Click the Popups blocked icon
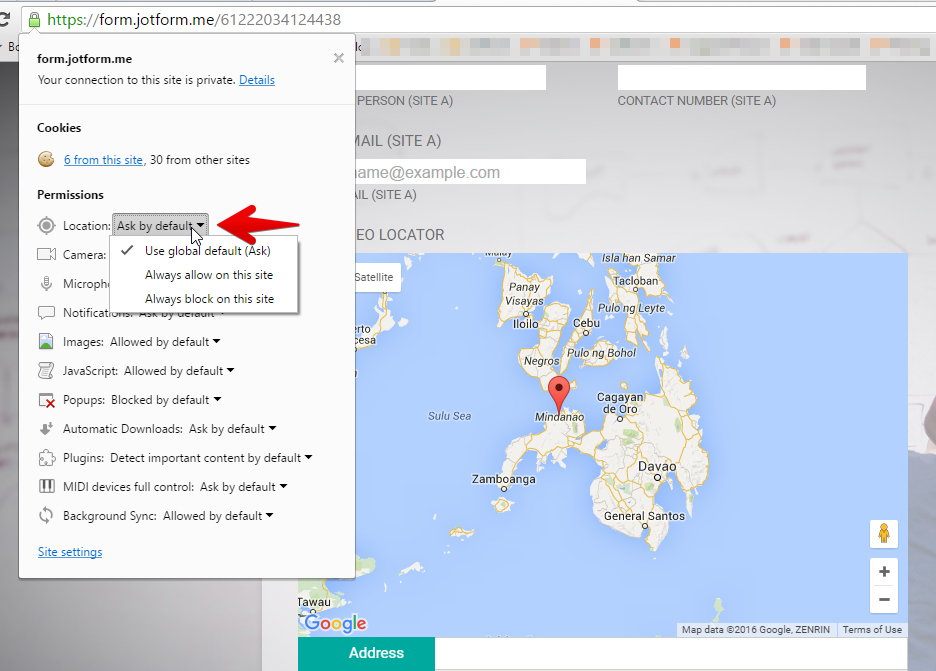The width and height of the screenshot is (936, 671). (46, 400)
